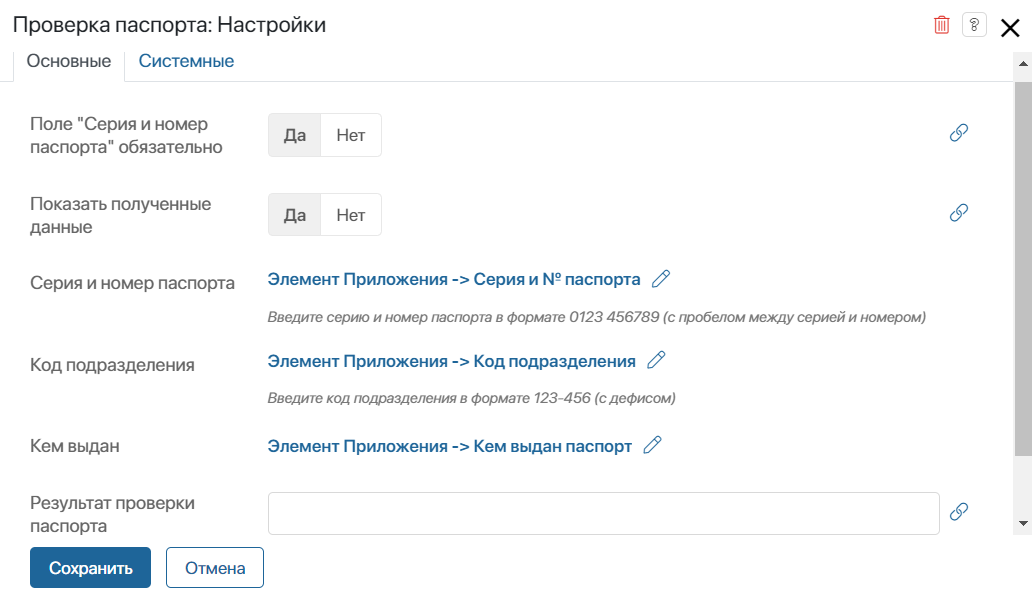The image size is (1032, 594).
Task: Set mandatory passport field to 'Нет'
Action: [351, 136]
